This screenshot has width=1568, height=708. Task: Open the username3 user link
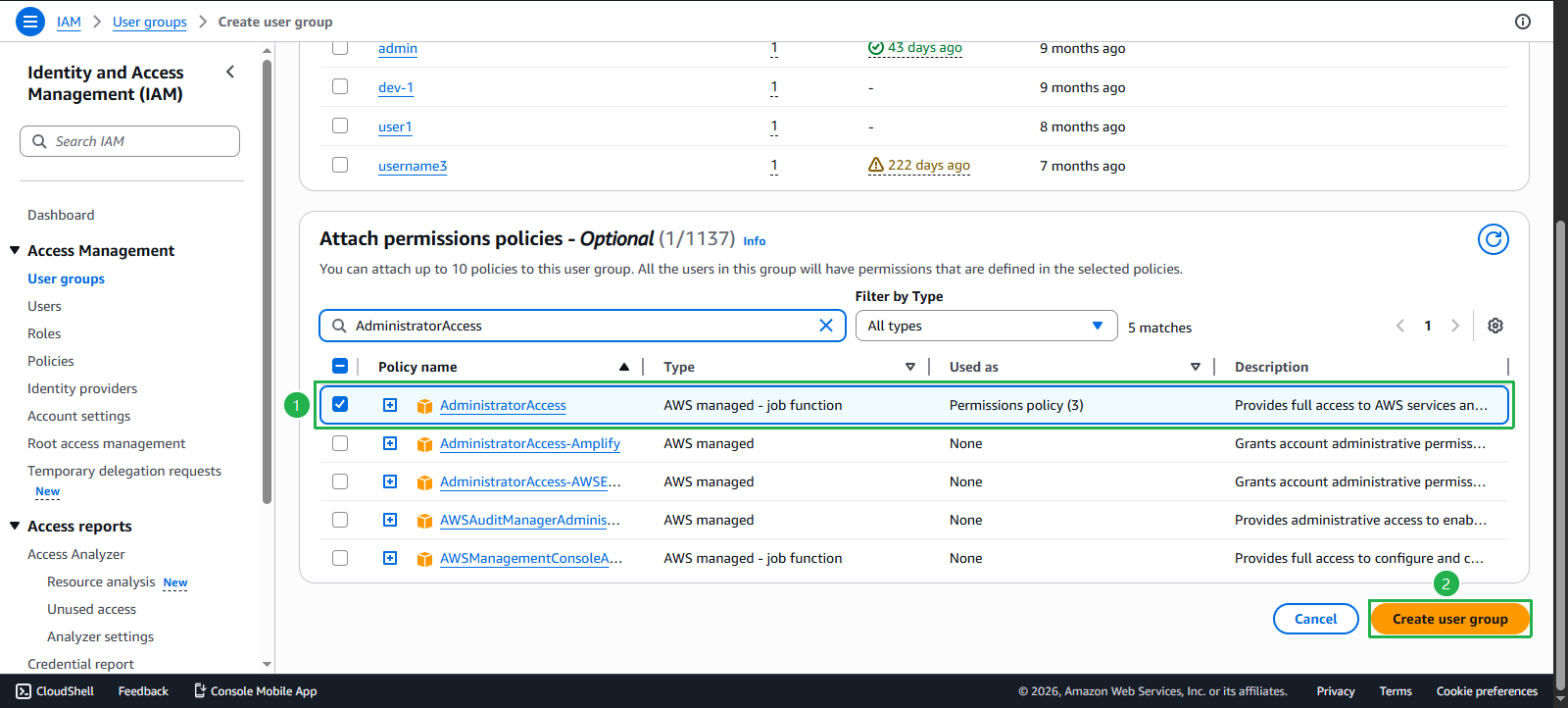(x=413, y=166)
